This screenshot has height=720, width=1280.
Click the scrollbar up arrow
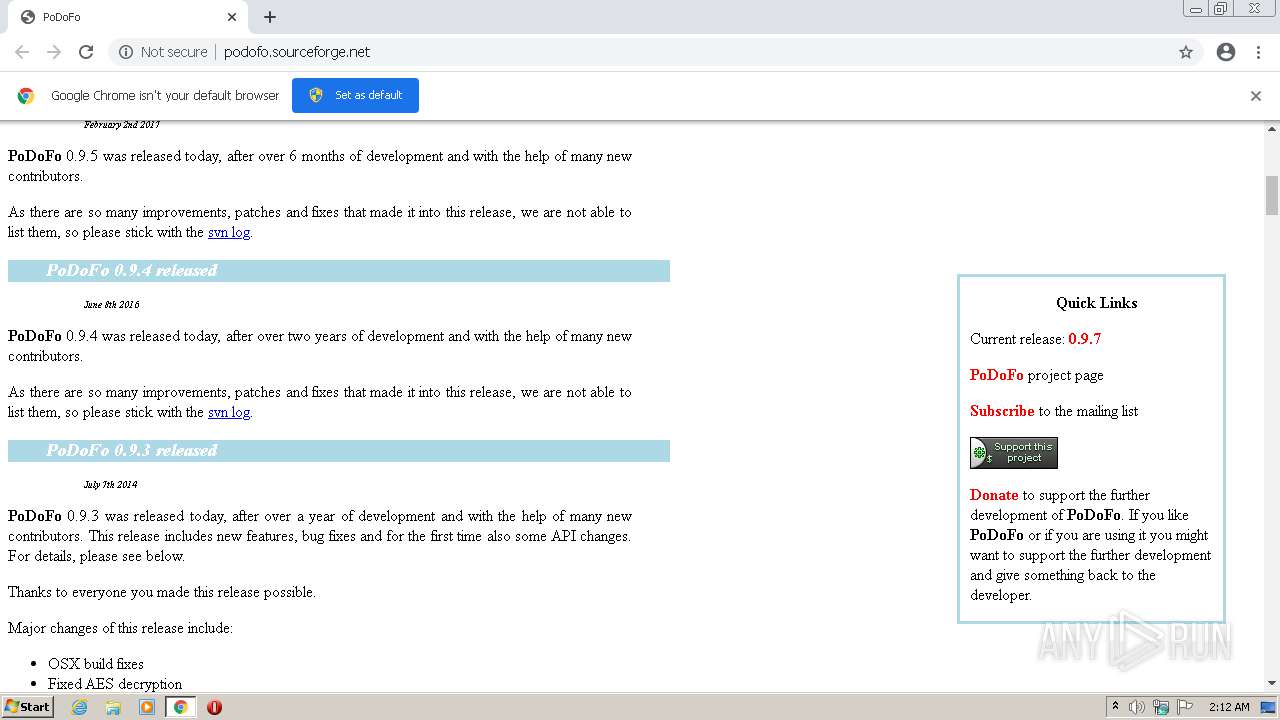1272,129
